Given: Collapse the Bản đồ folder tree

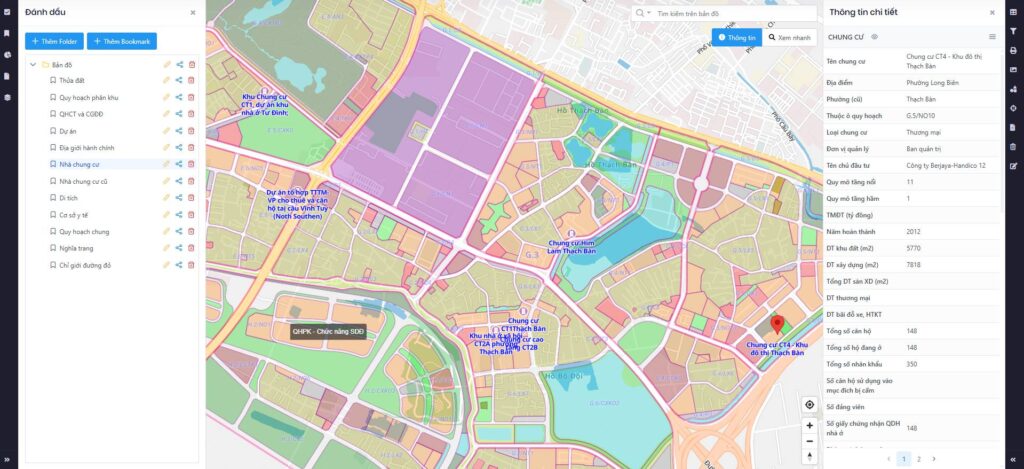Looking at the screenshot, I should coord(32,65).
